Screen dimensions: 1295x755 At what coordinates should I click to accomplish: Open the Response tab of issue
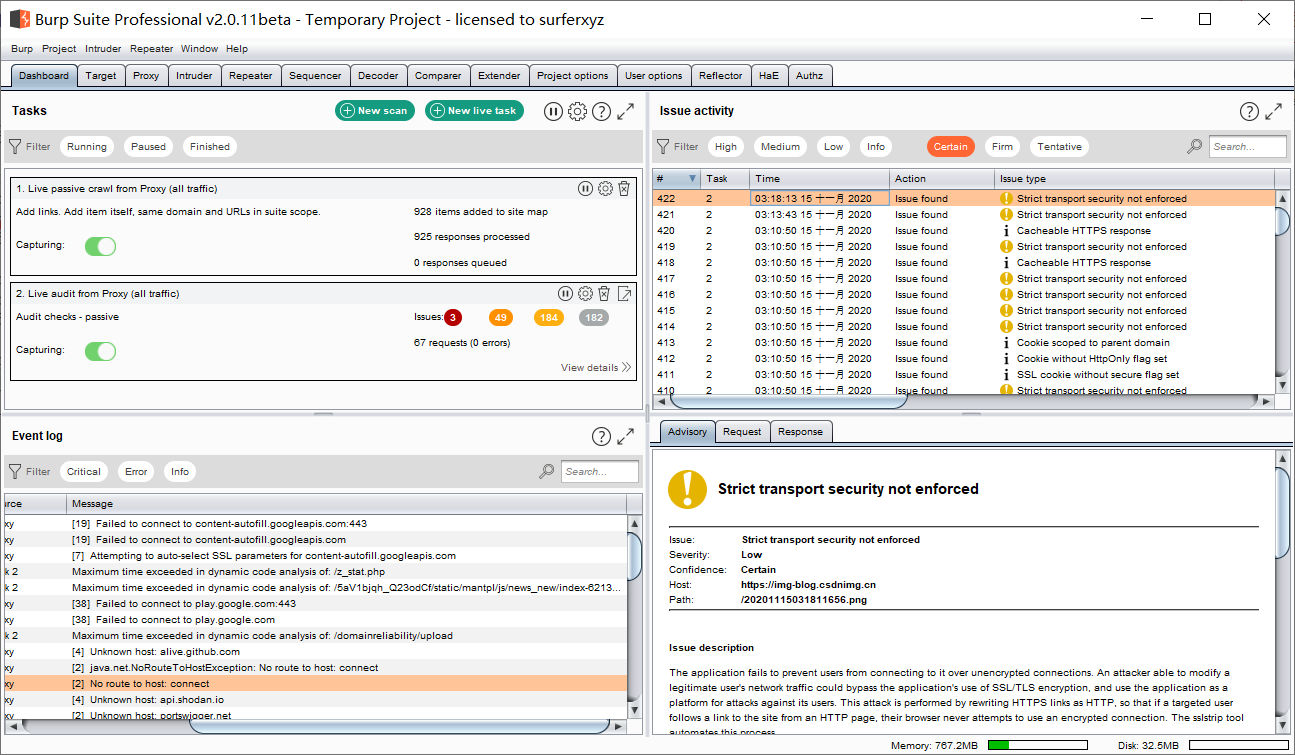point(801,432)
